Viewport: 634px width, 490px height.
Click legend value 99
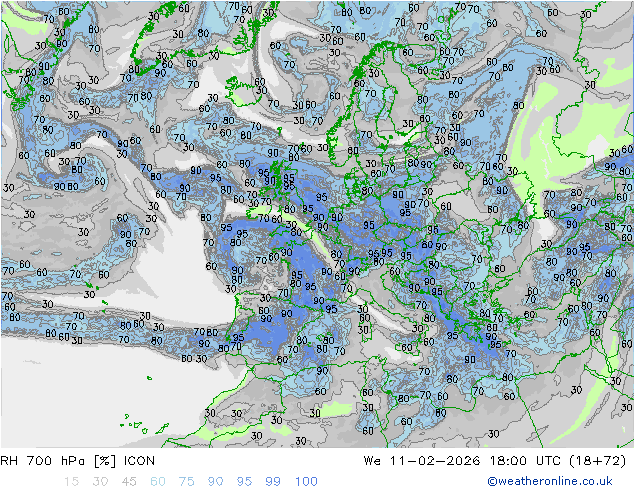273,482
